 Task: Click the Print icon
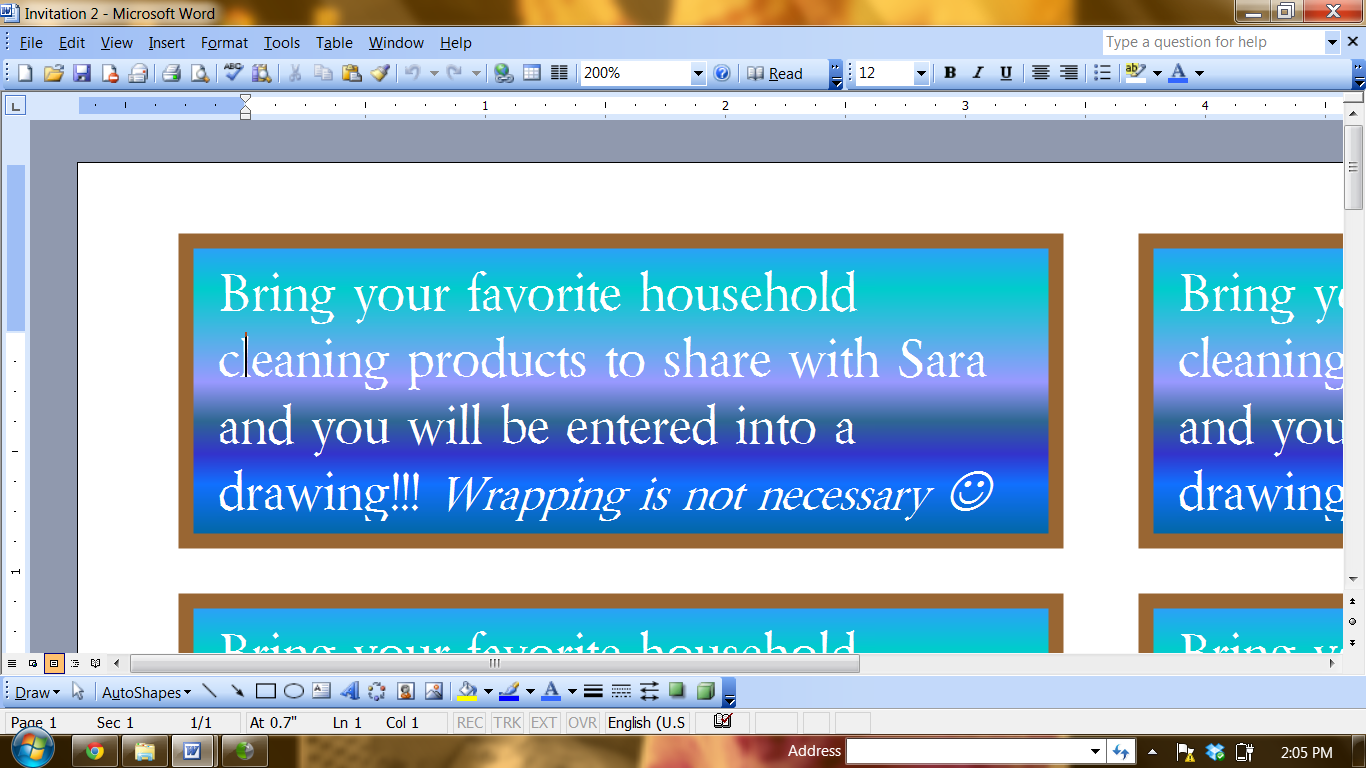172,73
